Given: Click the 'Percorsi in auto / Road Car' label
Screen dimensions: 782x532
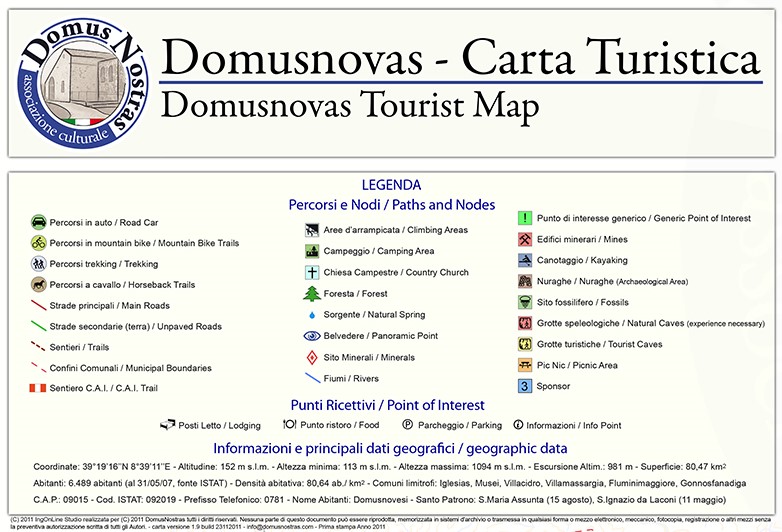Looking at the screenshot, I should [x=104, y=223].
